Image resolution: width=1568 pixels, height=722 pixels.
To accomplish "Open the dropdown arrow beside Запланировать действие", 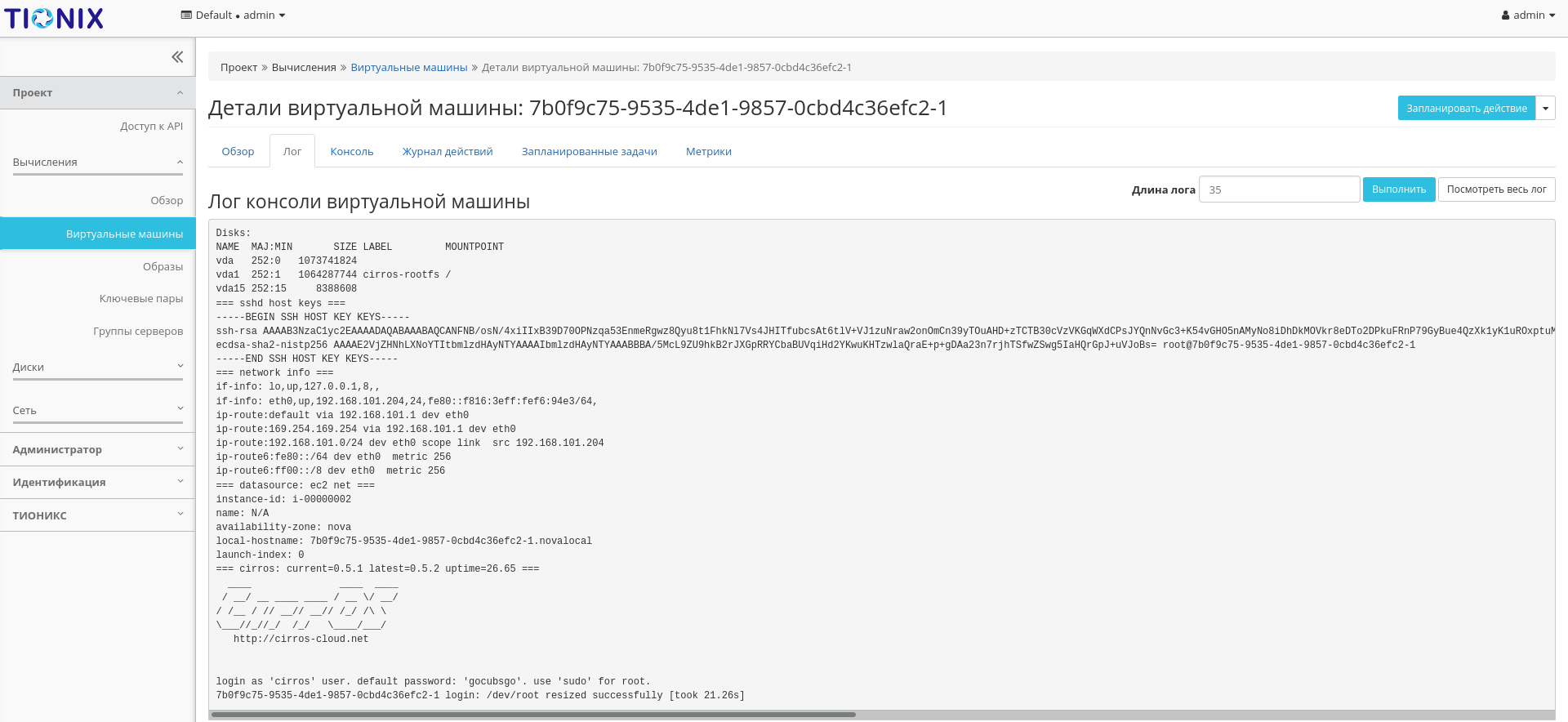I will 1545,109.
